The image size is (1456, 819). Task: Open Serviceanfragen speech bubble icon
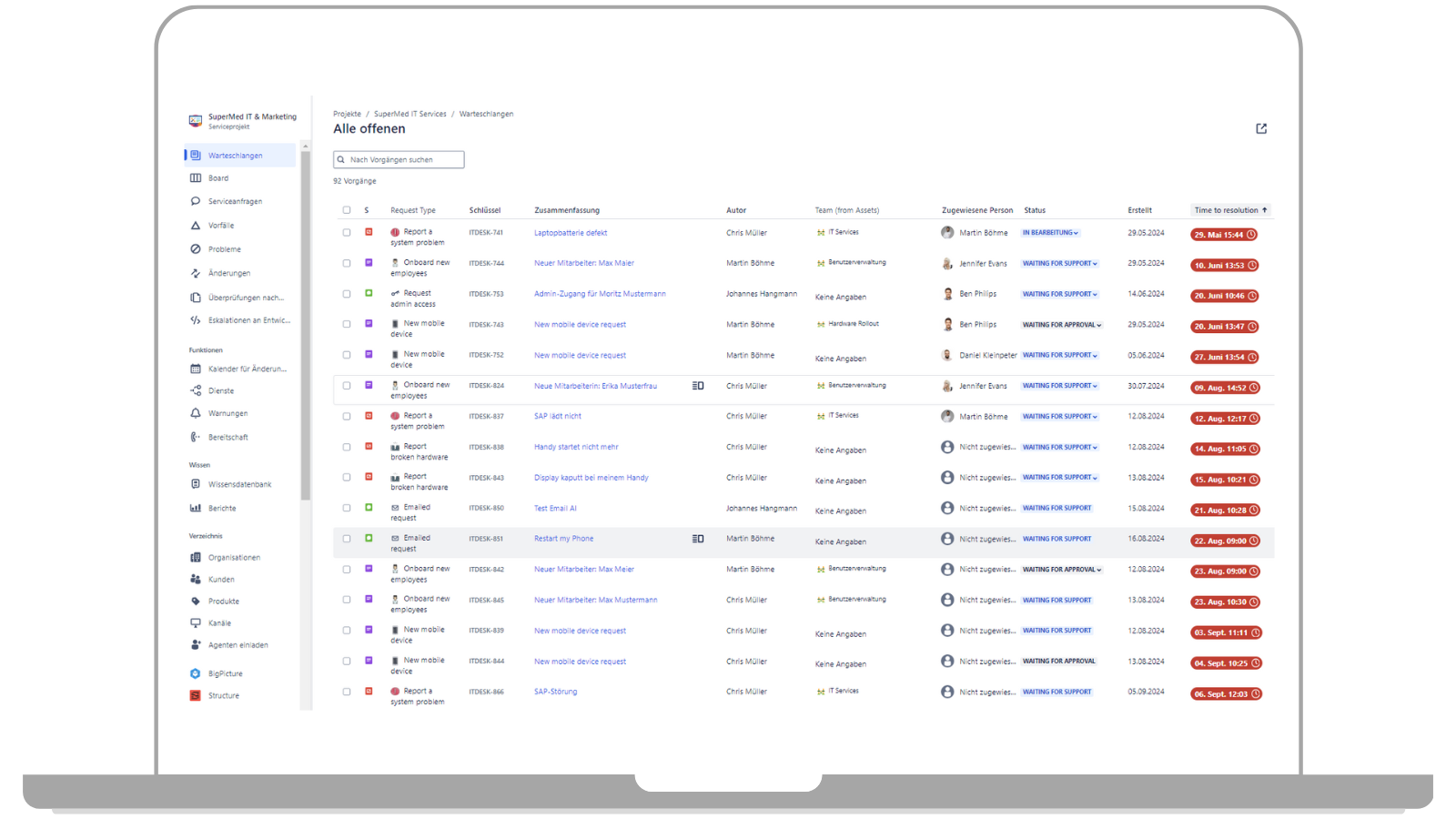195,201
